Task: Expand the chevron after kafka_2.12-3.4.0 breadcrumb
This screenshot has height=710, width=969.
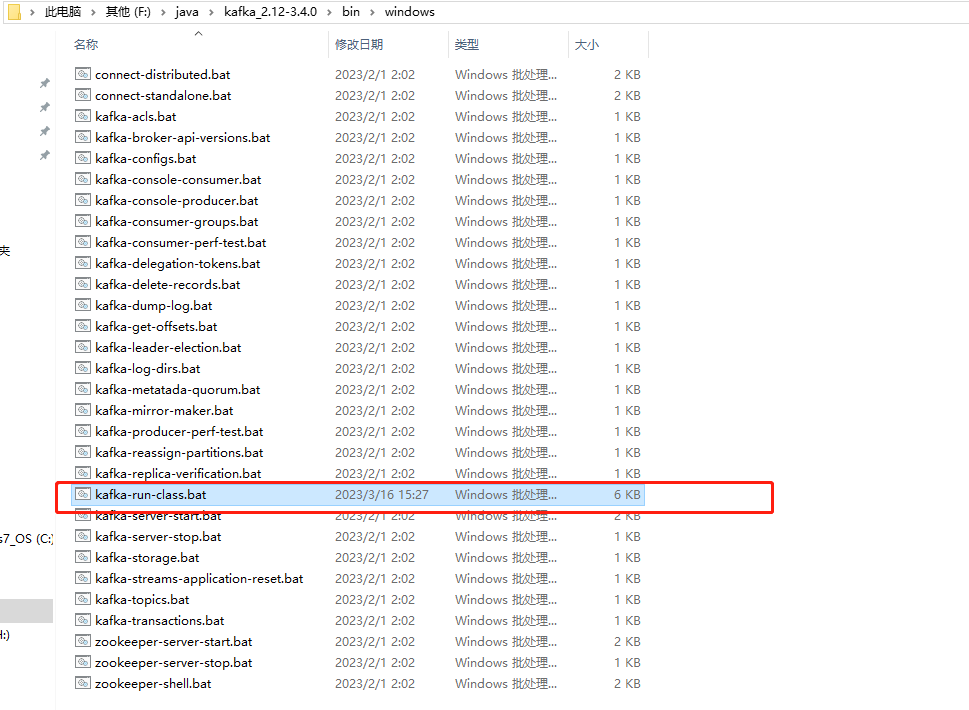Action: 330,12
